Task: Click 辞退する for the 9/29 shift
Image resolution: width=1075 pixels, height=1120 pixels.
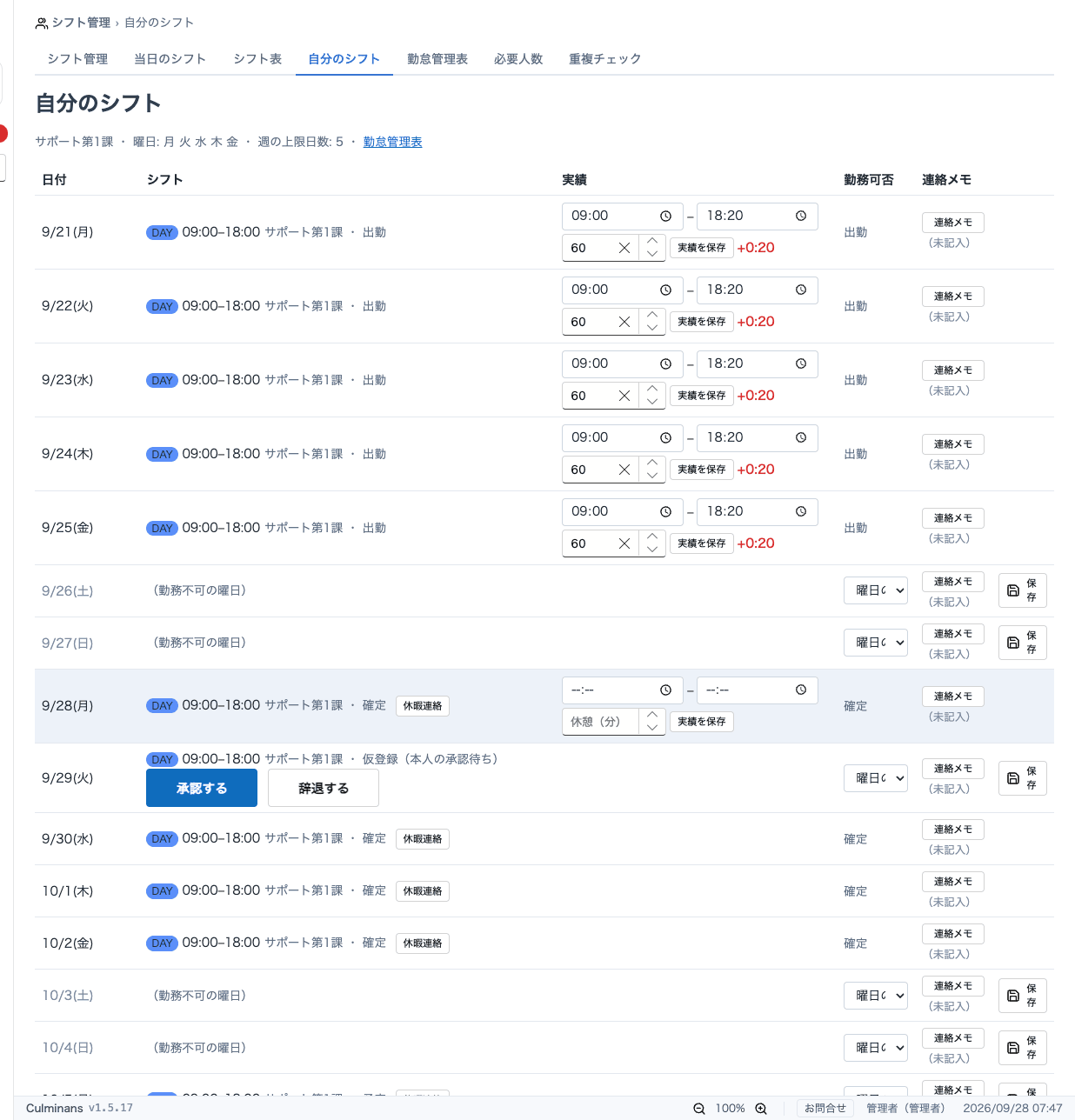Action: [324, 788]
